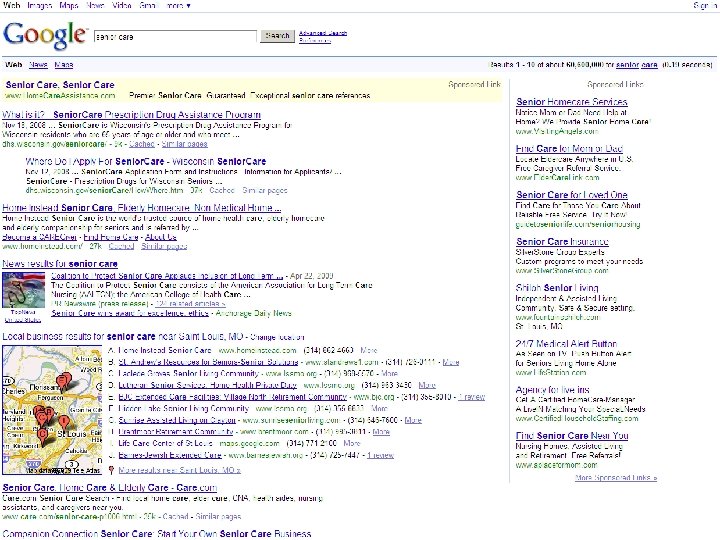The width and height of the screenshot is (720, 540).
Task: Open the Advanced Search link
Action: pyautogui.click(x=323, y=33)
